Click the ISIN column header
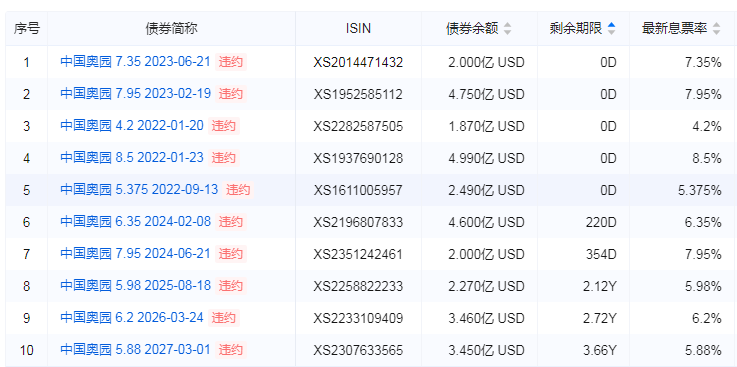Image resolution: width=737 pixels, height=367 pixels. [x=358, y=29]
